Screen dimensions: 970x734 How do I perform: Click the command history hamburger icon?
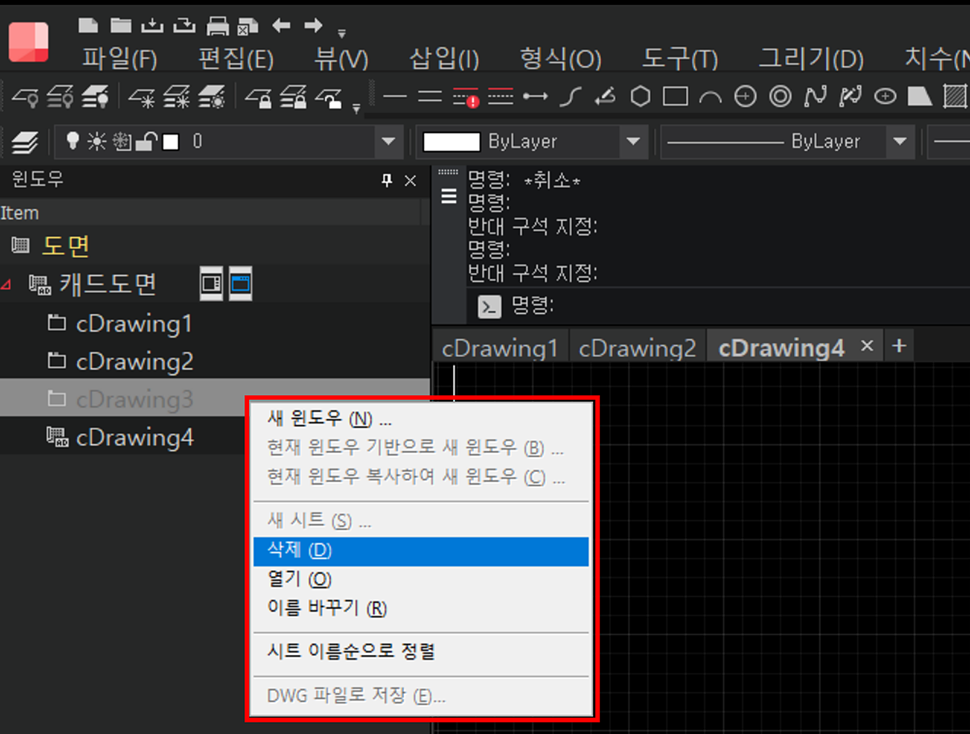pyautogui.click(x=449, y=197)
